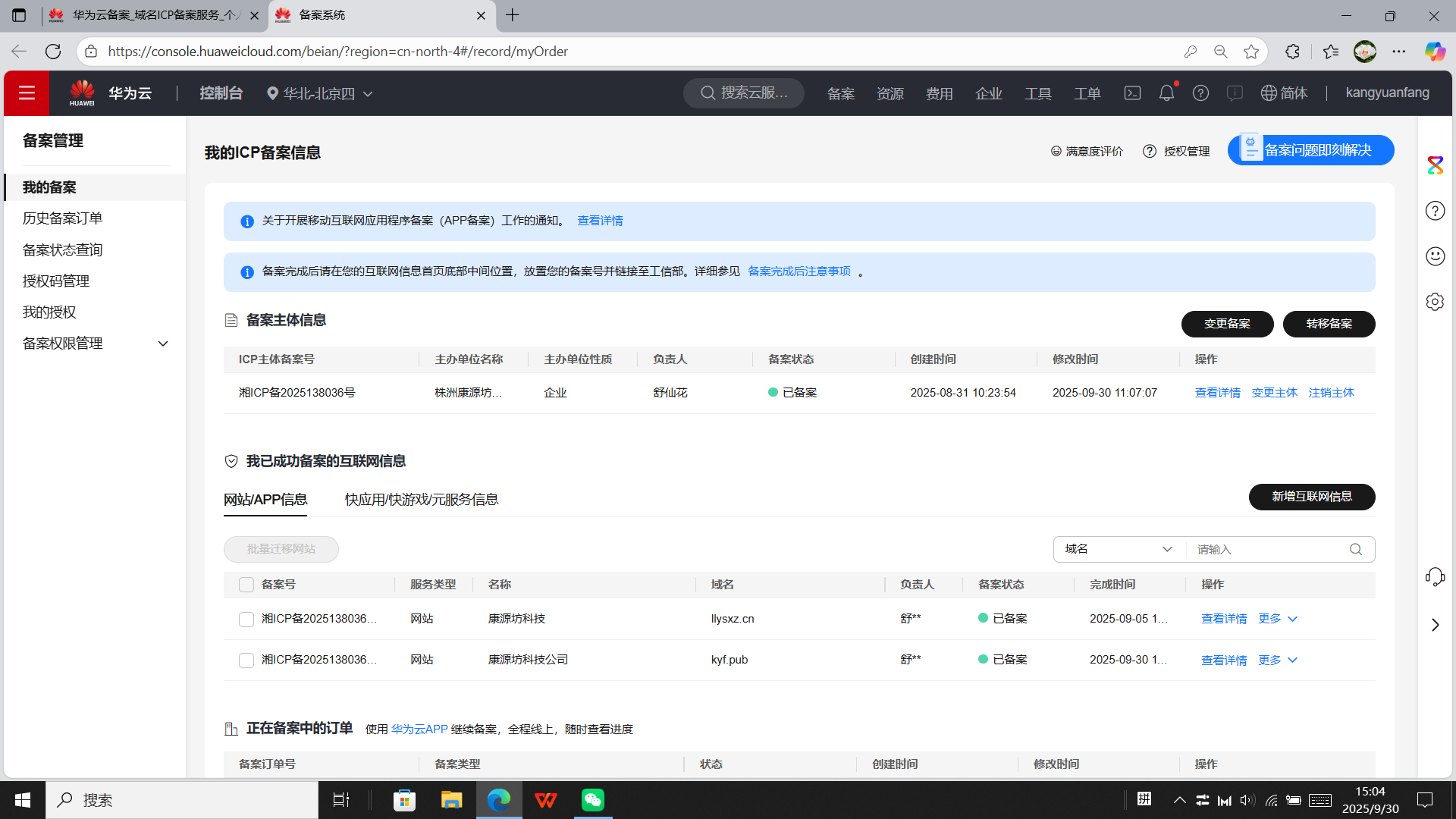The height and width of the screenshot is (819, 1456).
Task: Open the gear settings icon on sidebar
Action: [x=1435, y=302]
